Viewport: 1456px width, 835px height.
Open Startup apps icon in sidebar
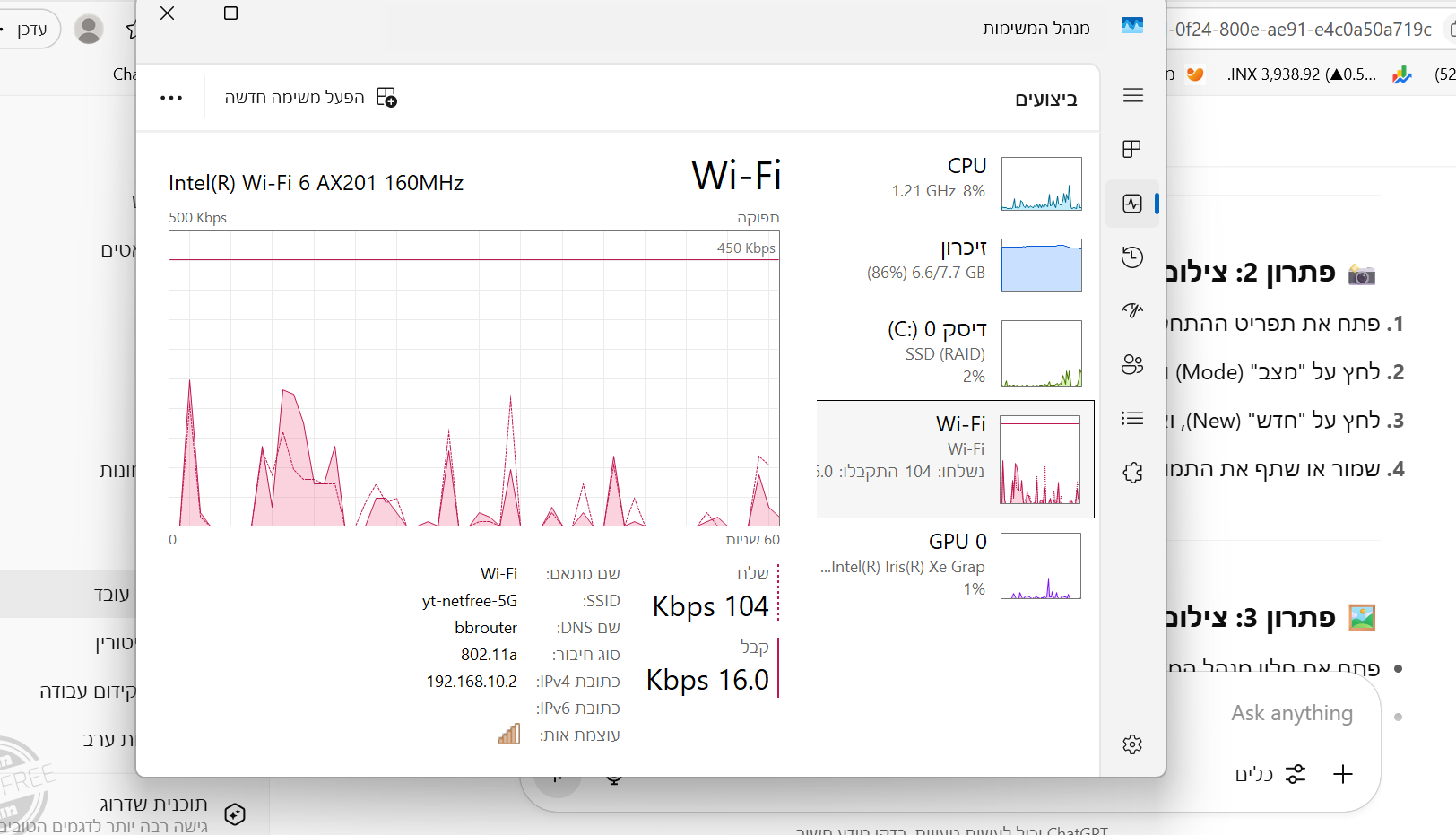(1132, 310)
